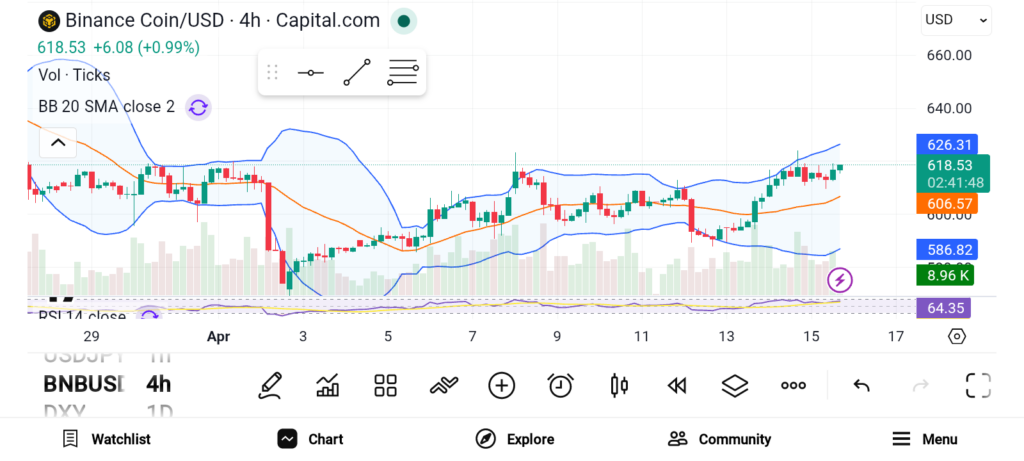1024x461 pixels.
Task: Open the Menu hamburger button
Action: (x=924, y=439)
